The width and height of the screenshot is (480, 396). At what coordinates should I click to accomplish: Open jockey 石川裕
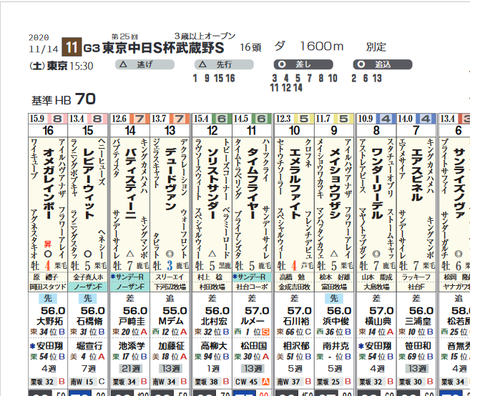[296, 321]
